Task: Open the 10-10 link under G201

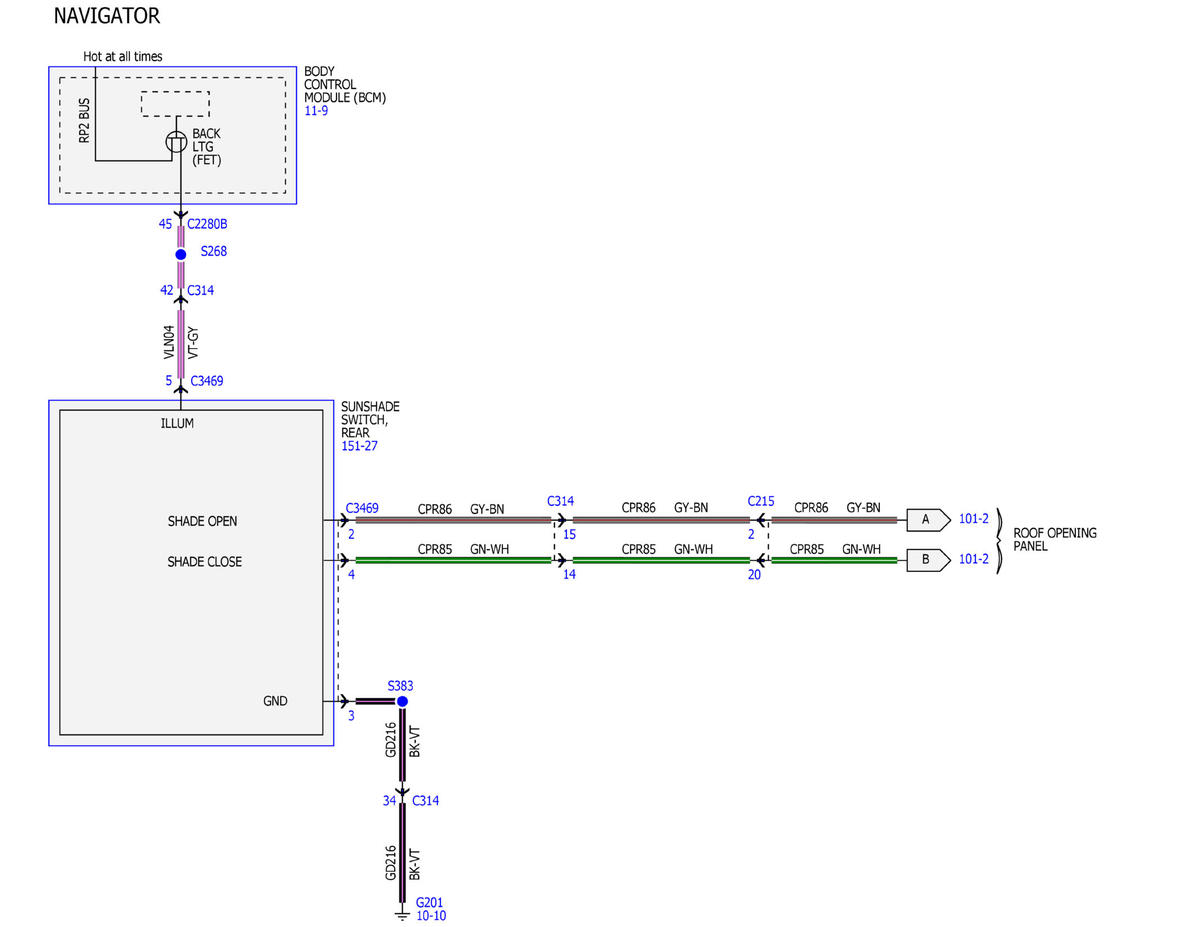Action: tap(431, 915)
